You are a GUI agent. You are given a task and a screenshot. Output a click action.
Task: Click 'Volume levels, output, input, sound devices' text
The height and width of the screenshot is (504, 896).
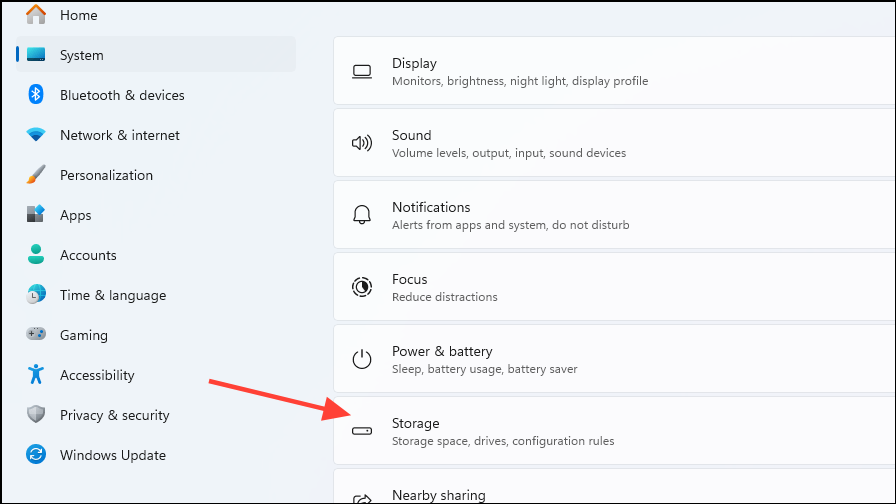click(509, 153)
